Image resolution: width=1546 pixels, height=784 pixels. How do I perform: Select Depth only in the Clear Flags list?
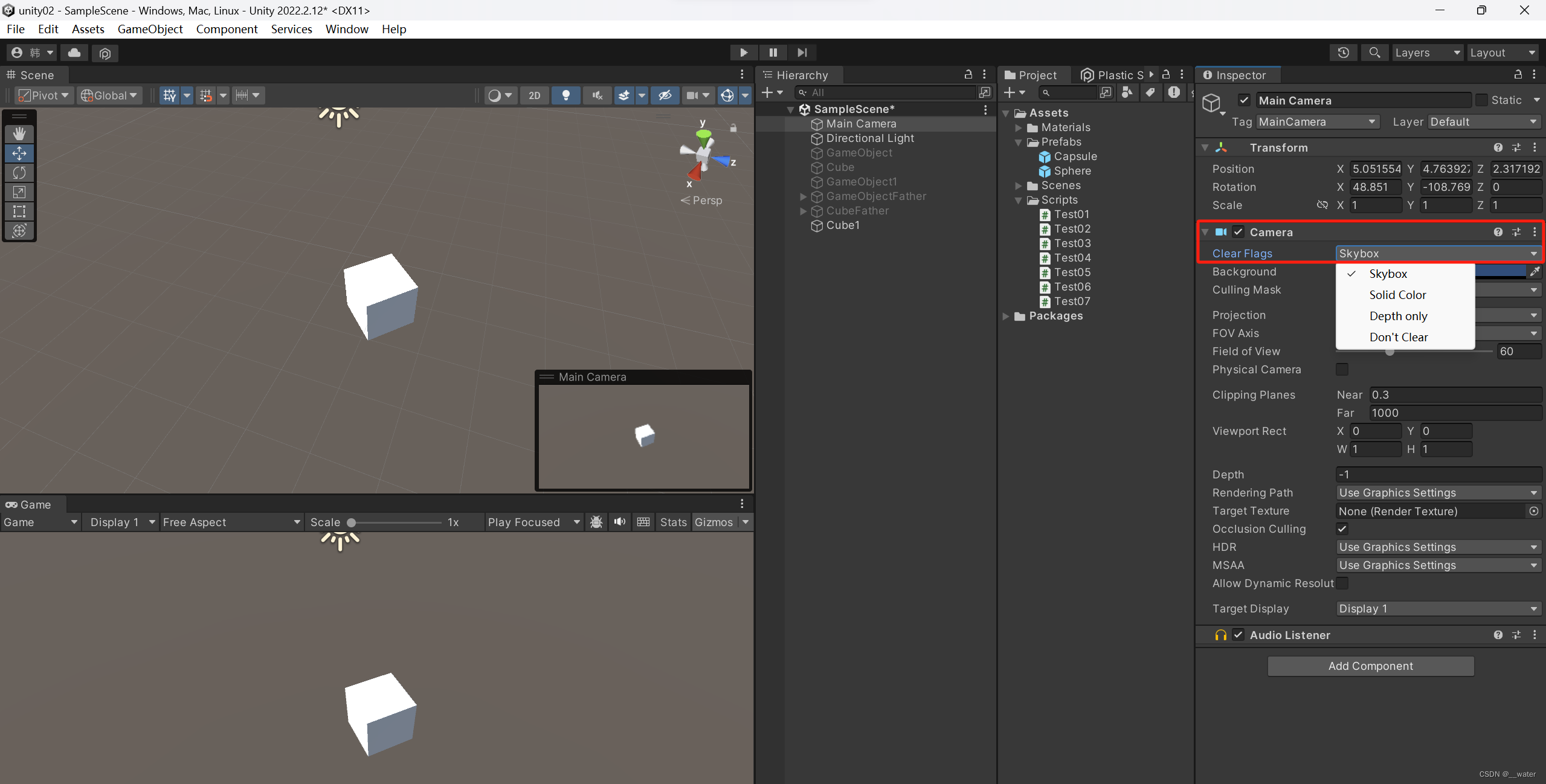1397,316
